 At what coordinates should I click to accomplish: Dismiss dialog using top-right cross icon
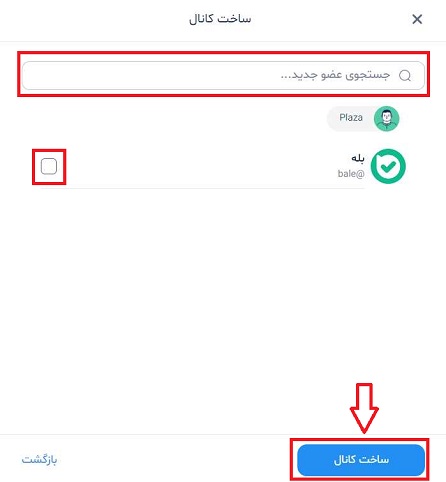pos(417,19)
